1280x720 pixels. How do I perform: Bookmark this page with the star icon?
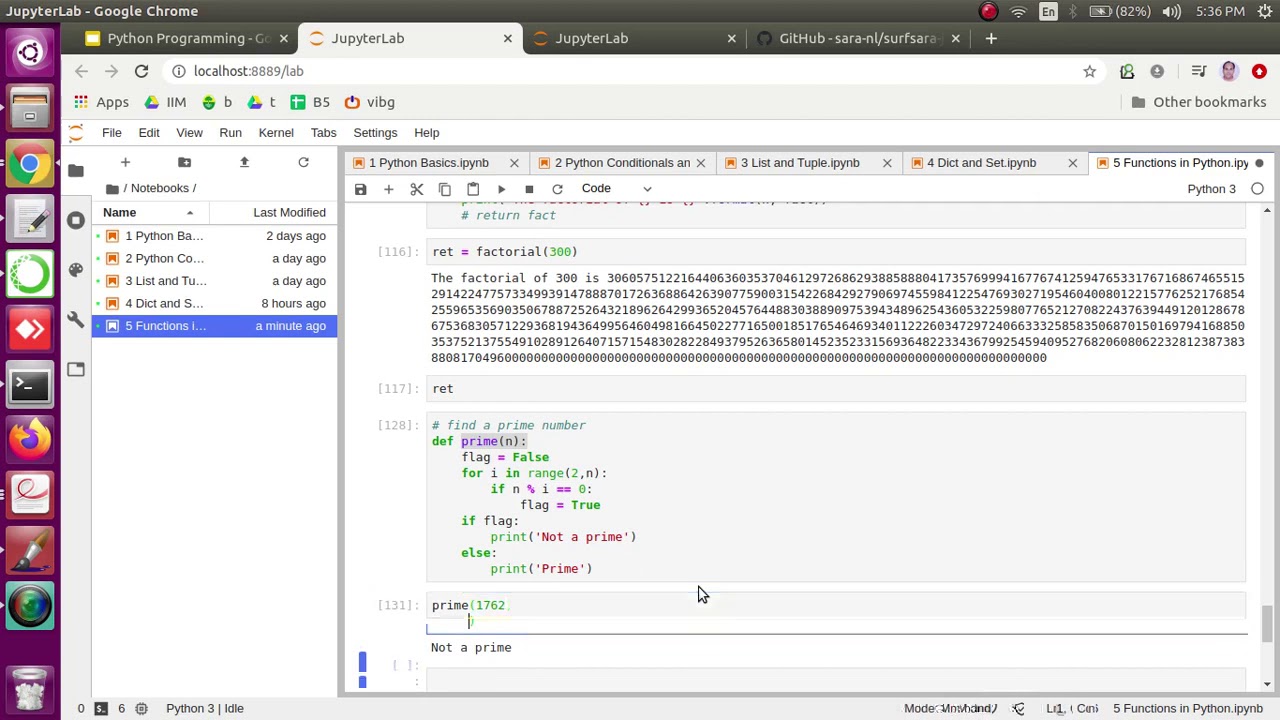(1090, 71)
